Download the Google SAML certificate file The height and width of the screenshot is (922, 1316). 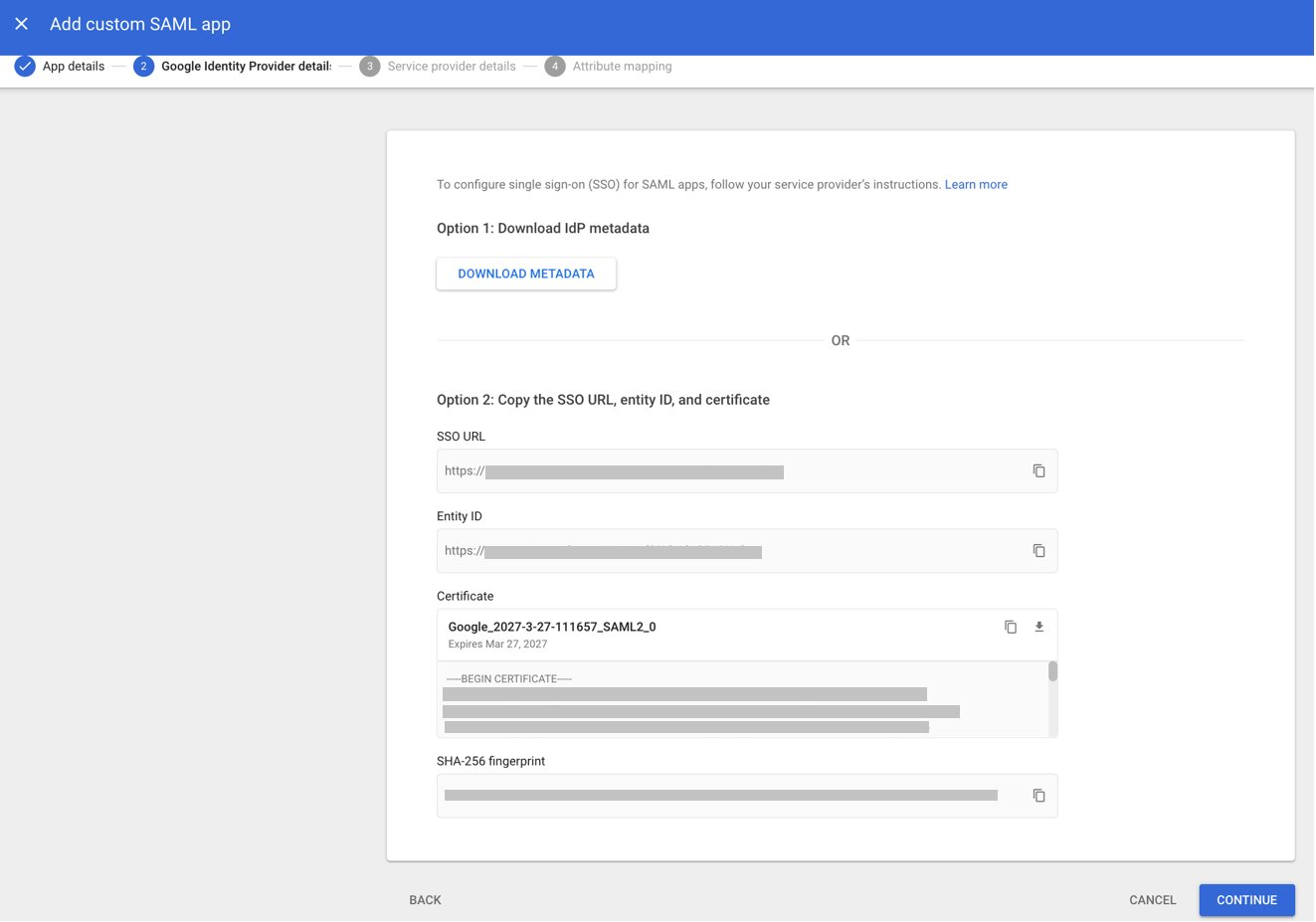[1038, 628]
